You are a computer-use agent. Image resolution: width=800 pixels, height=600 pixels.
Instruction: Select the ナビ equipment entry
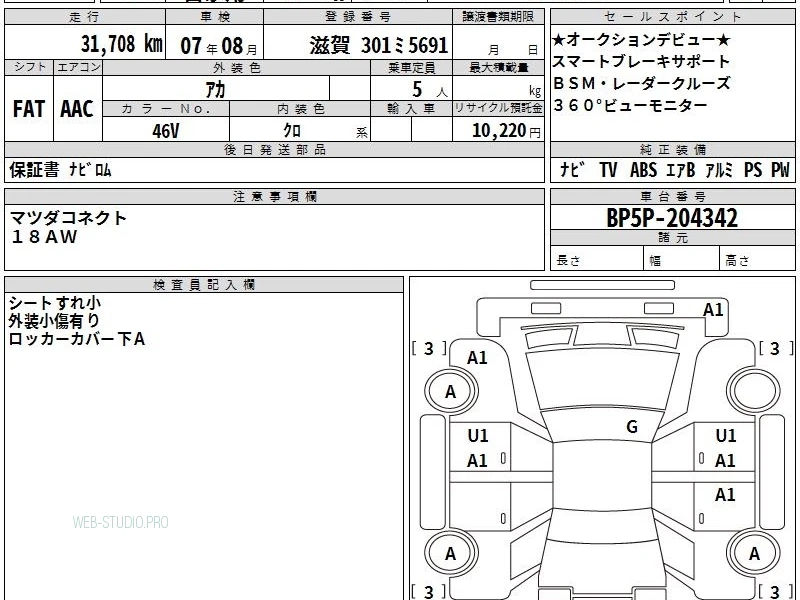572,170
